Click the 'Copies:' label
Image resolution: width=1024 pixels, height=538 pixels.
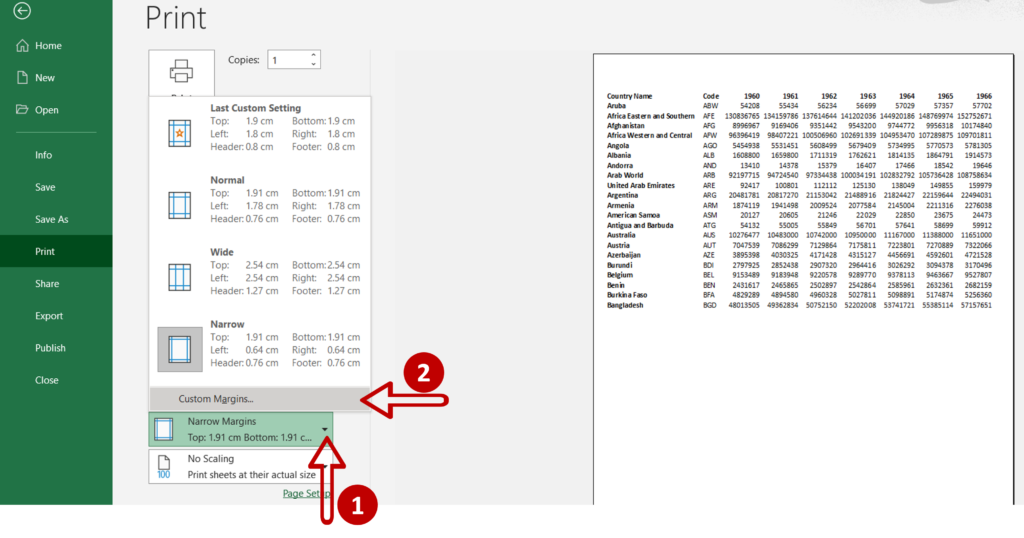click(244, 59)
